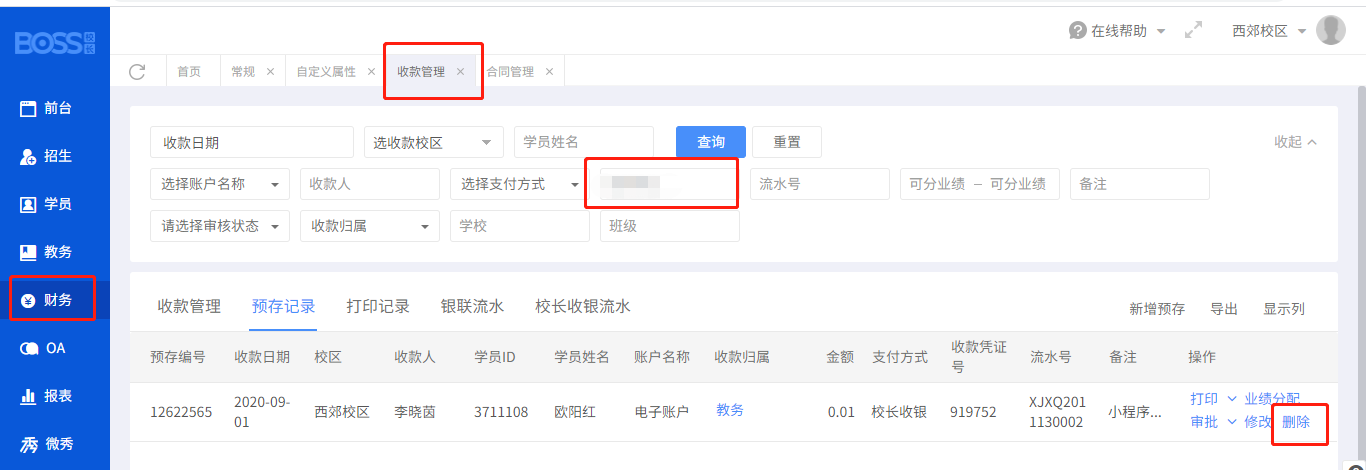This screenshot has width=1366, height=470.
Task: Open the 教务 sidebar section
Action: (x=55, y=252)
